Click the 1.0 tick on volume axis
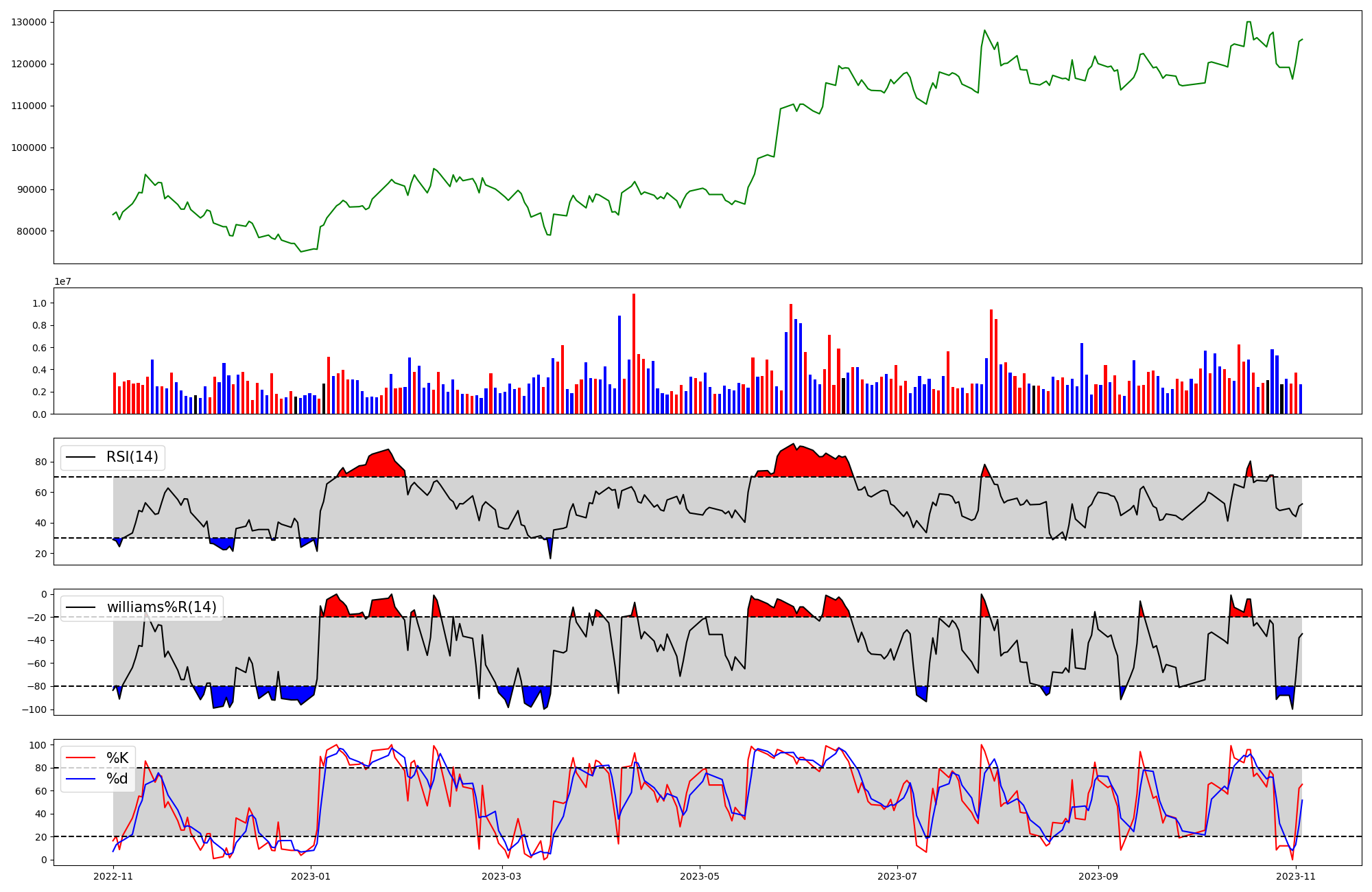Screen dimensions: 1372x892 (x=40, y=303)
